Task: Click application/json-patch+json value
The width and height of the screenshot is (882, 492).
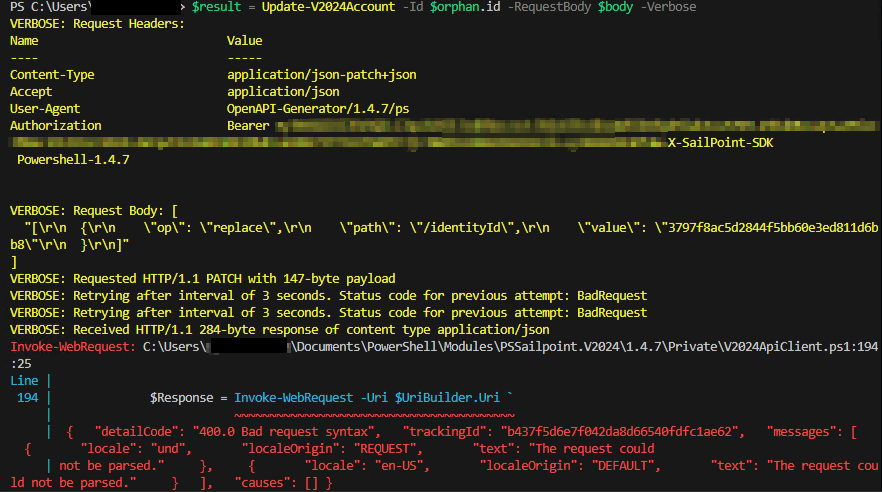Action: 322,75
